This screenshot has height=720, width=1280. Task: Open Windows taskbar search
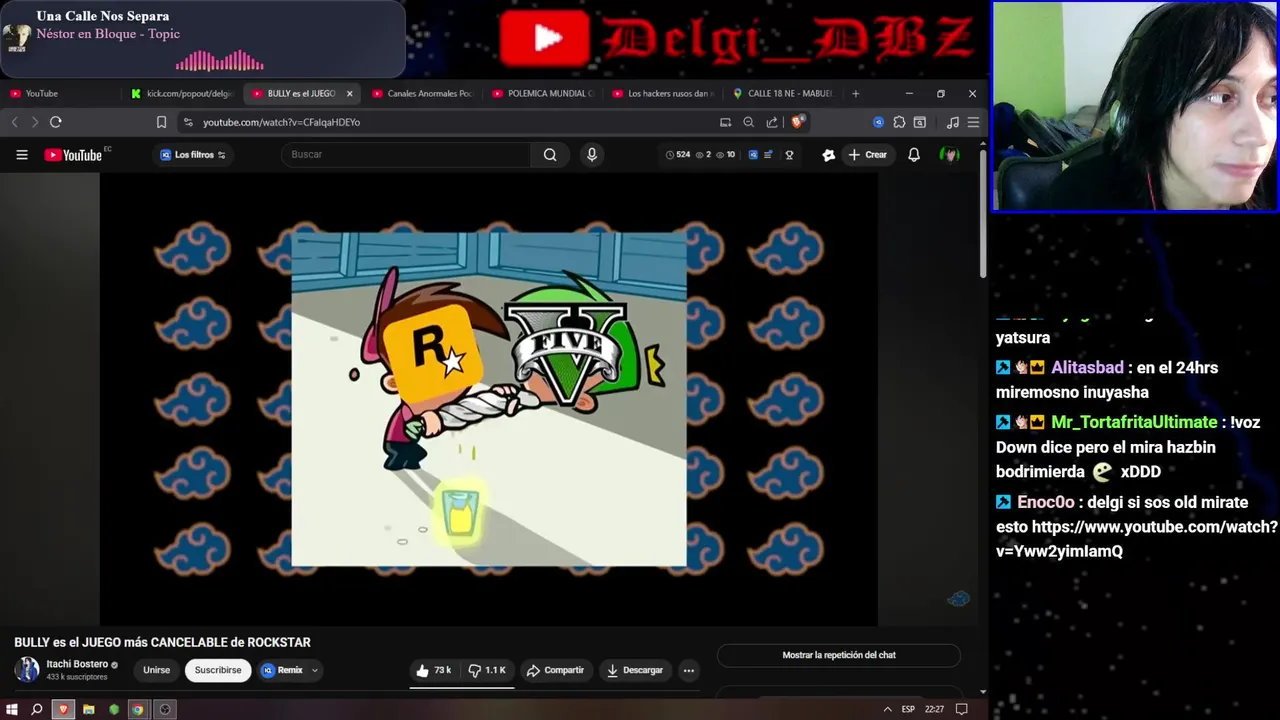coord(37,709)
